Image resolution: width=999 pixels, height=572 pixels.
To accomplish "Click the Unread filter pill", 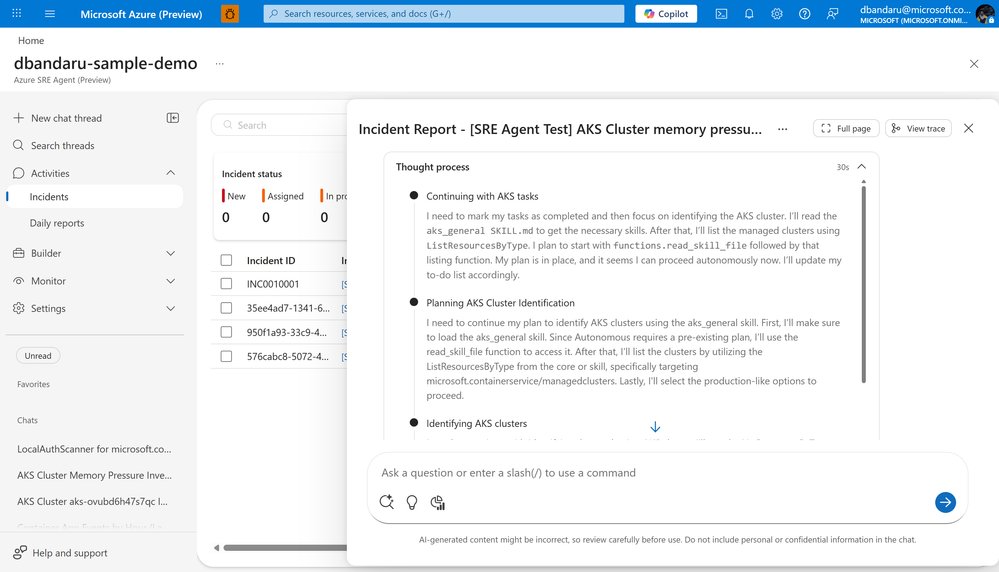I will [38, 355].
